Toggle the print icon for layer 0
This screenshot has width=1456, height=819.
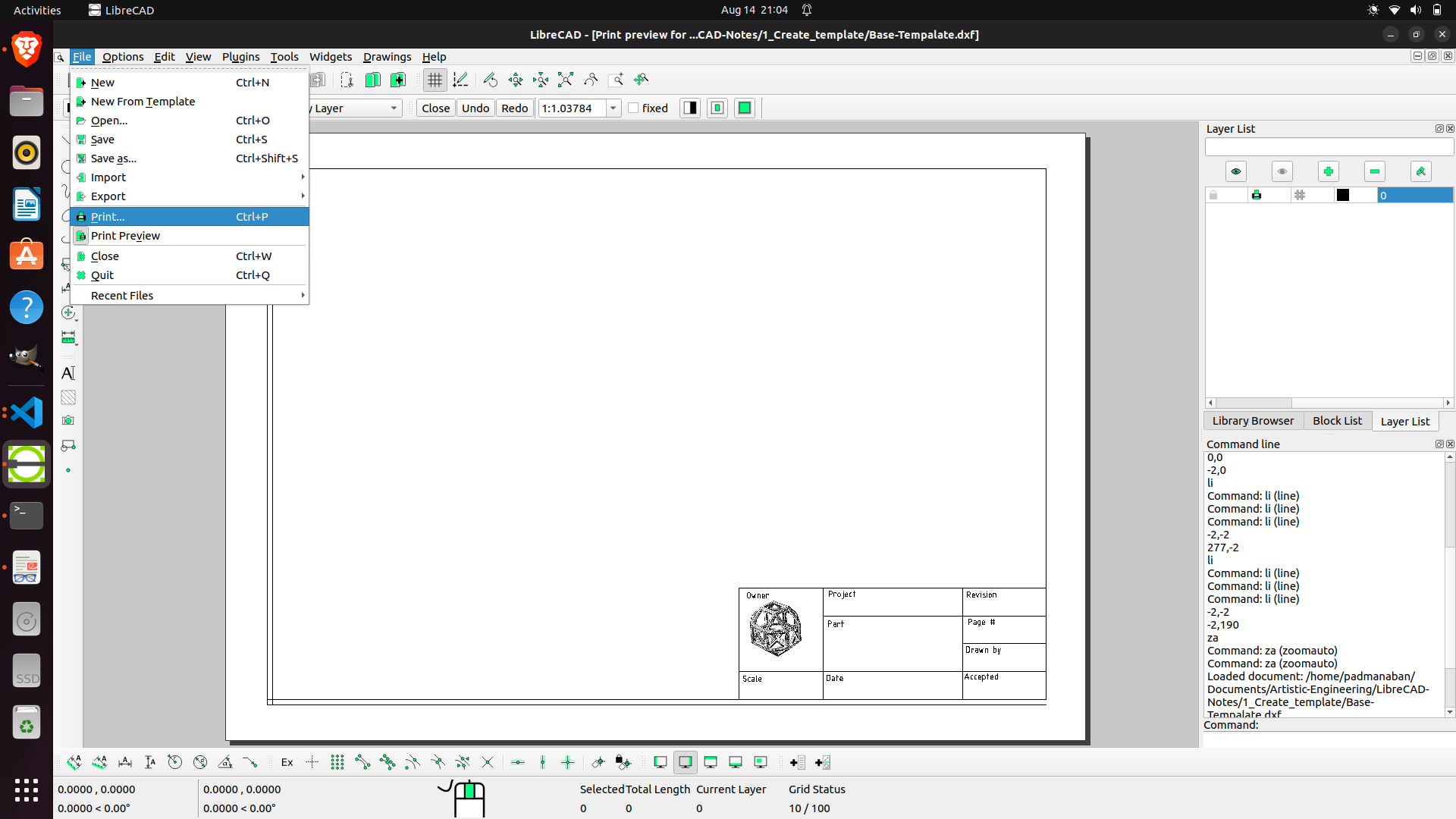[x=1257, y=196]
